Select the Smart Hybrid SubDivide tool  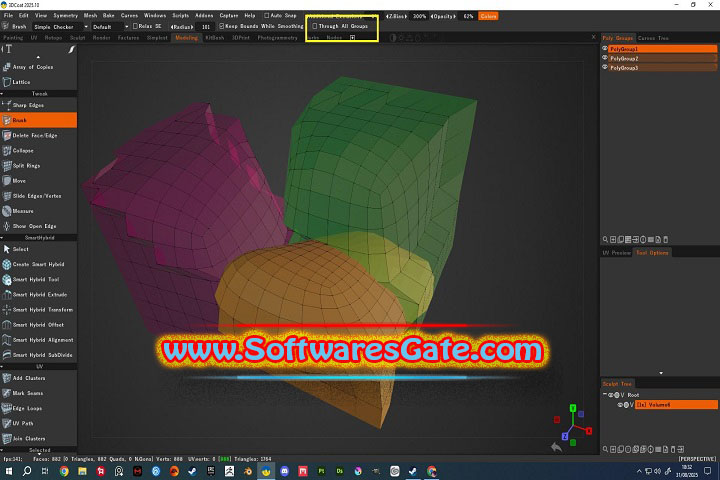39,355
